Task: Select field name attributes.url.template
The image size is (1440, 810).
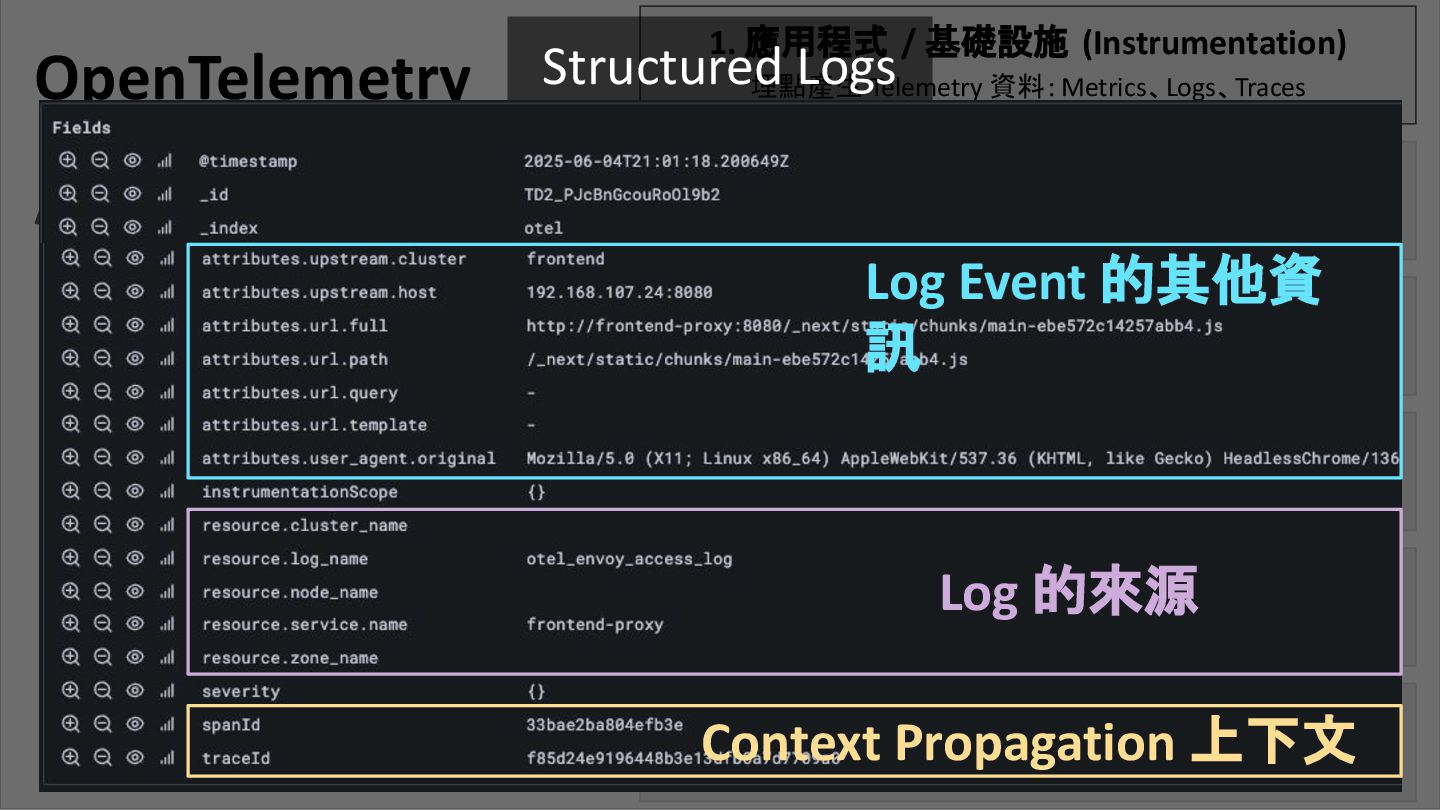Action: coord(315,425)
